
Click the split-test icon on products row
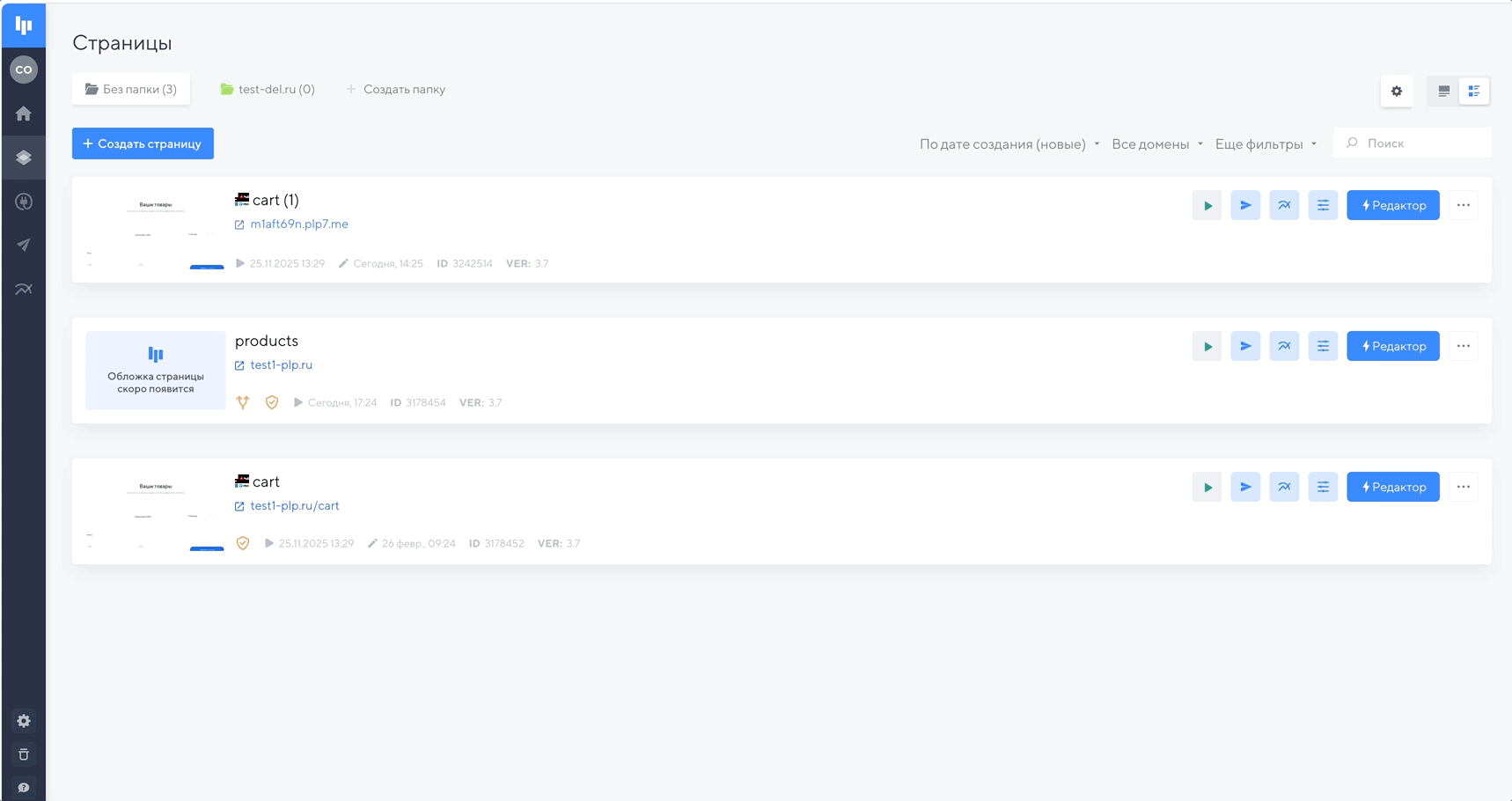pos(243,402)
